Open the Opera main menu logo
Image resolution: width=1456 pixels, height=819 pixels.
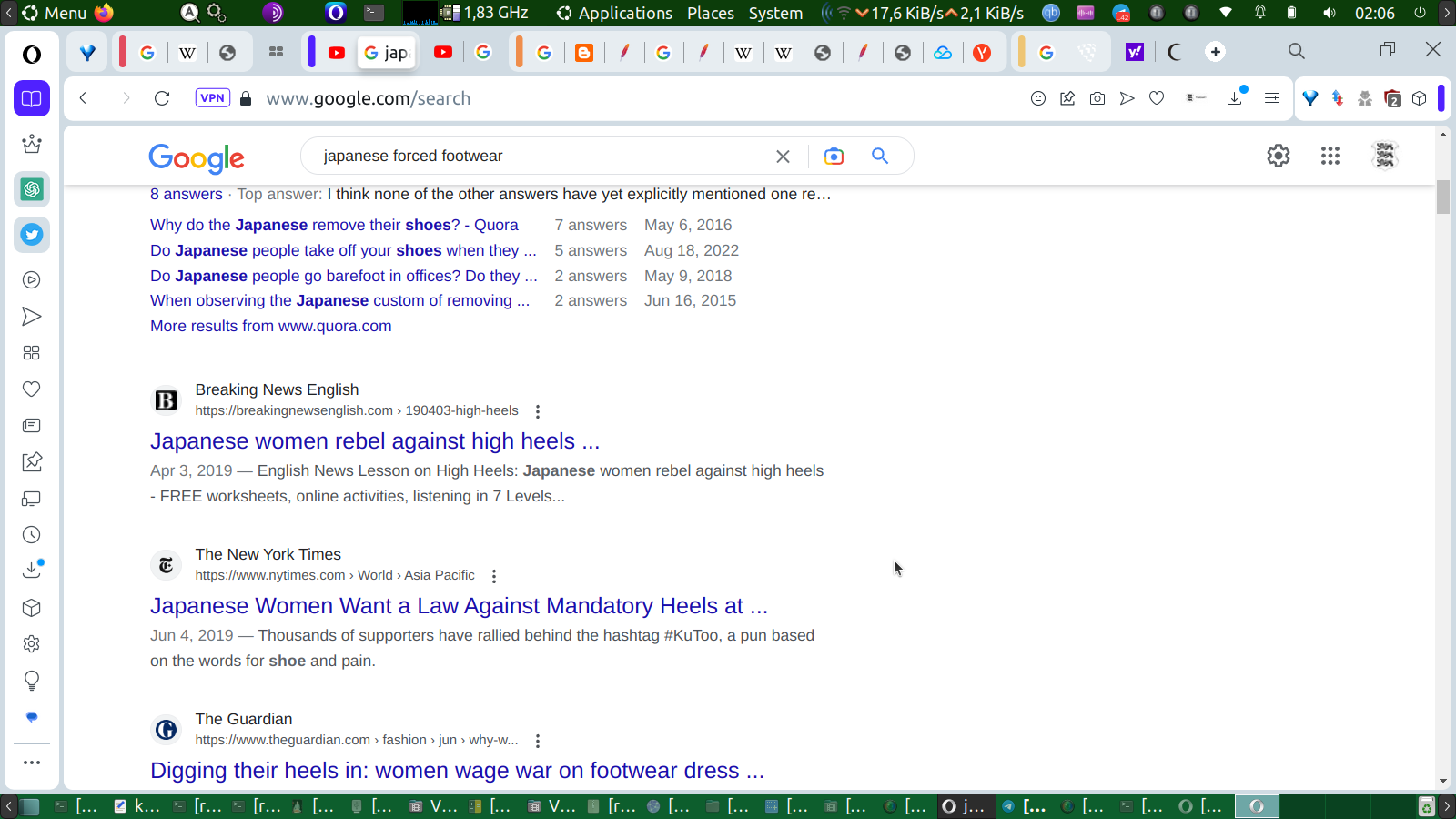pyautogui.click(x=32, y=55)
